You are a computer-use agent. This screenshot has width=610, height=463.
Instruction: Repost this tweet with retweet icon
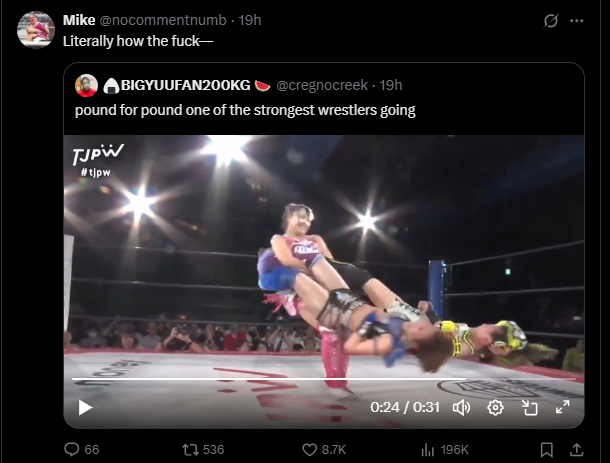tap(190, 450)
